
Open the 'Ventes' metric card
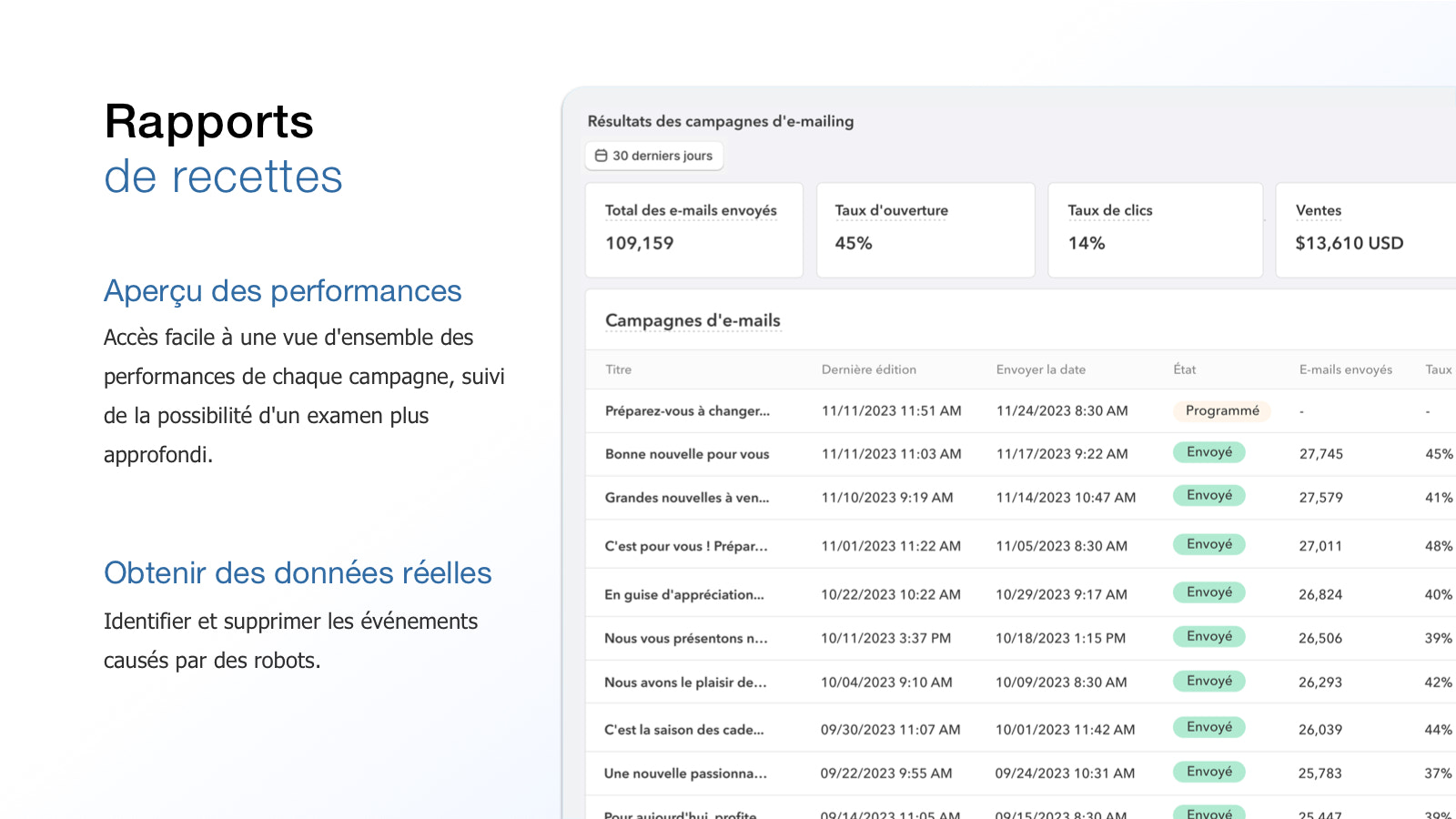tap(1366, 230)
